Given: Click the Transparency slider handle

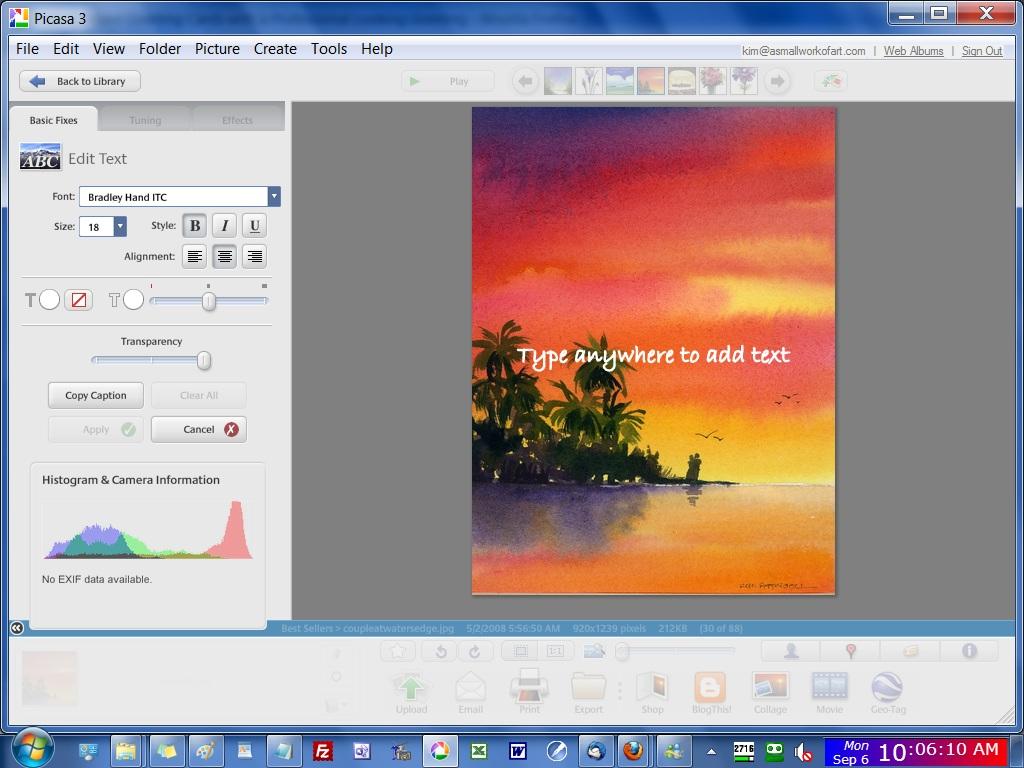Looking at the screenshot, I should tap(204, 360).
